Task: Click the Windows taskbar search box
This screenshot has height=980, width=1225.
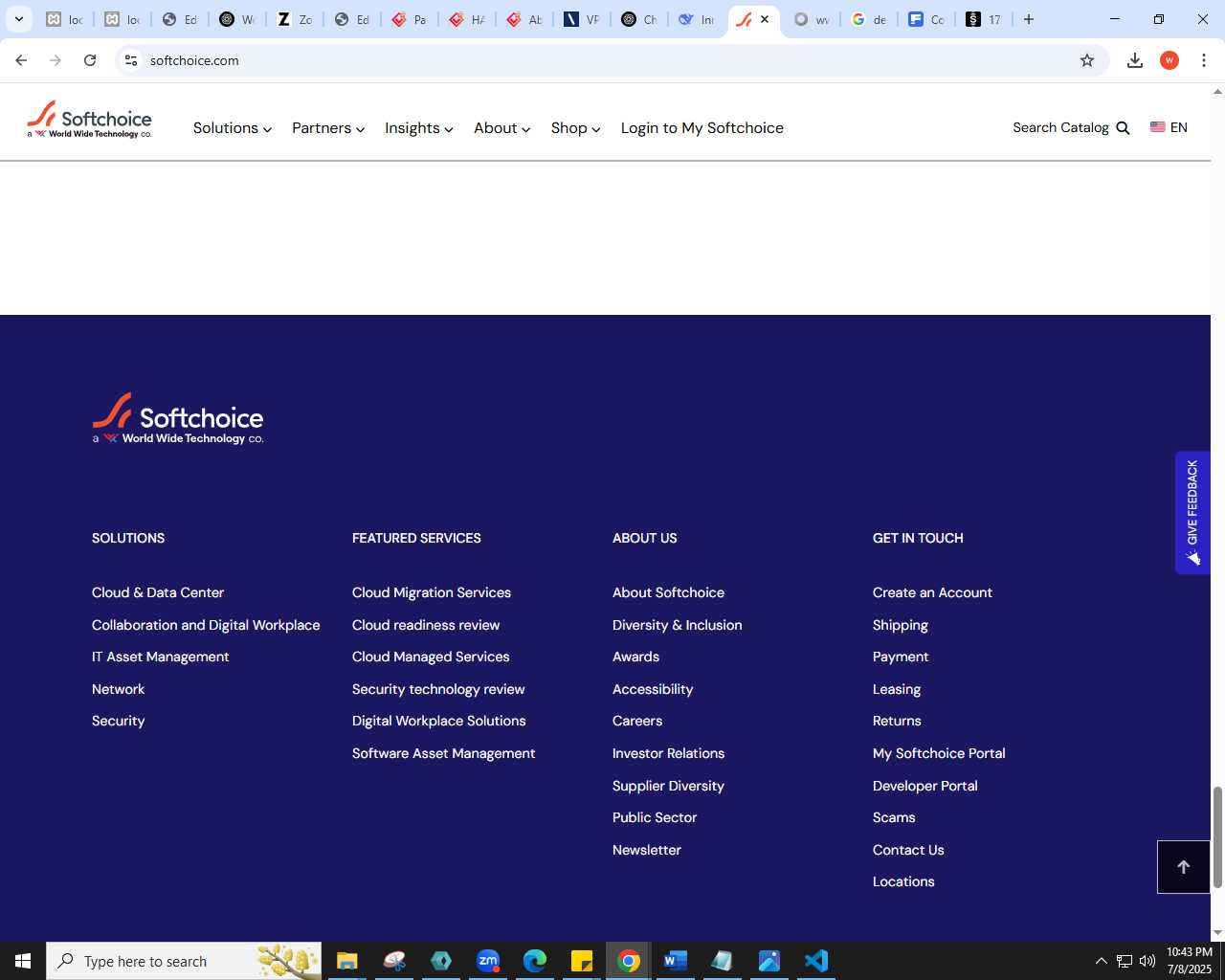Action: [x=184, y=961]
